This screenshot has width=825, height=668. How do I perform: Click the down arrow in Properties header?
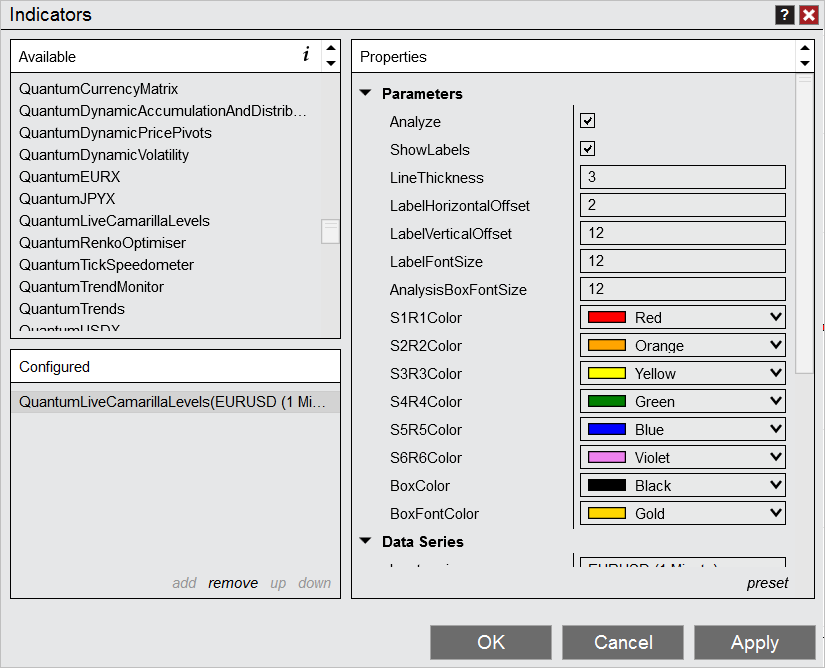point(804,63)
